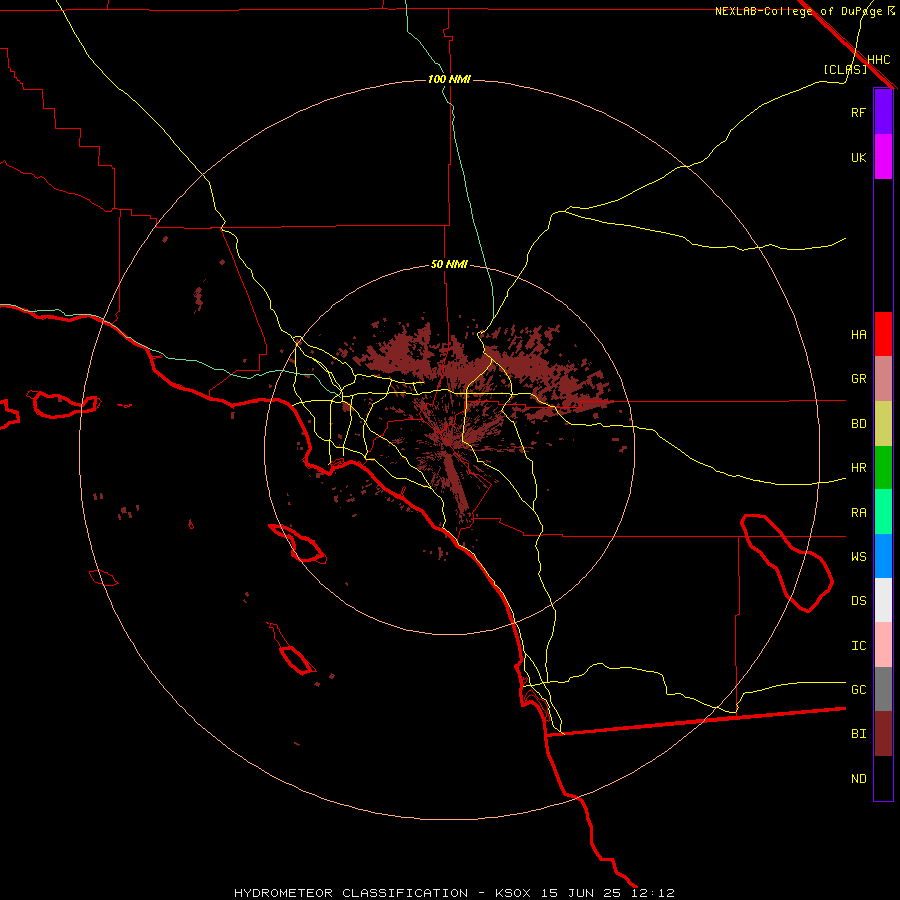Click the 'ND' legend label
Screen dimensions: 900x900
[858, 779]
